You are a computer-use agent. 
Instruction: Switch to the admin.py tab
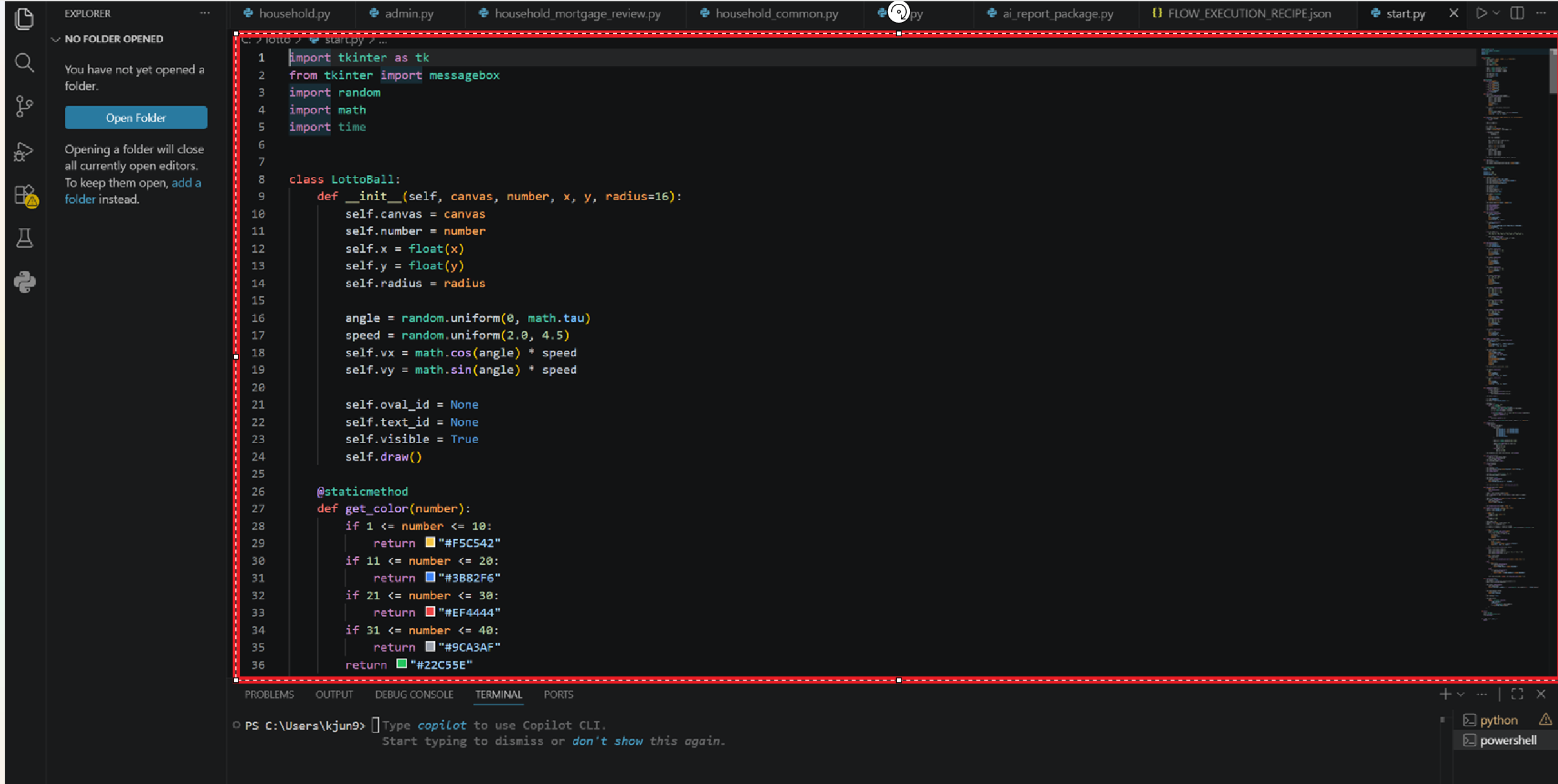click(402, 13)
